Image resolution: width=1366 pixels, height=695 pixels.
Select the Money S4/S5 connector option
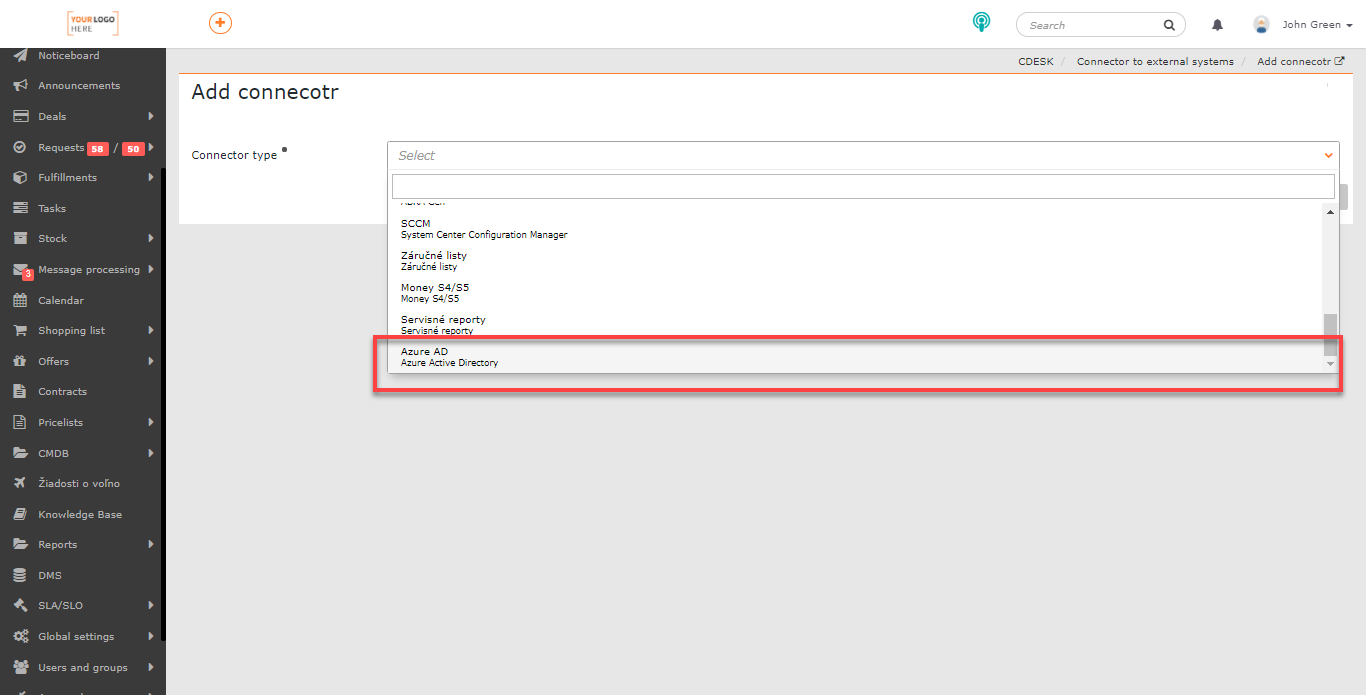[856, 293]
